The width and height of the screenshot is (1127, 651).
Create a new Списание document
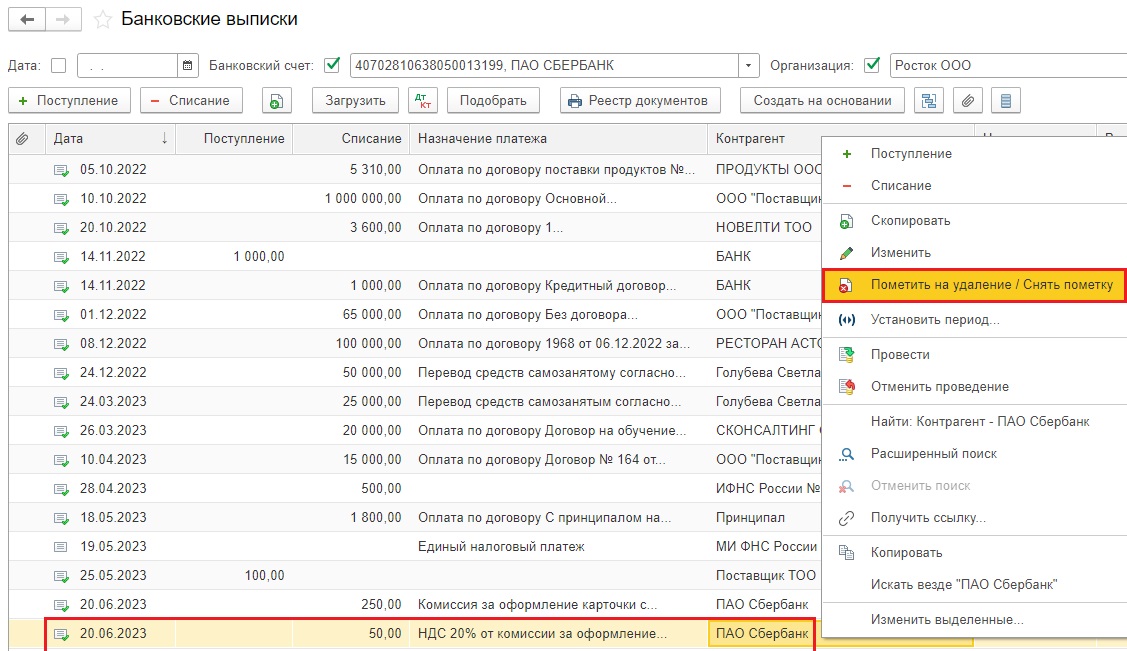[191, 101]
